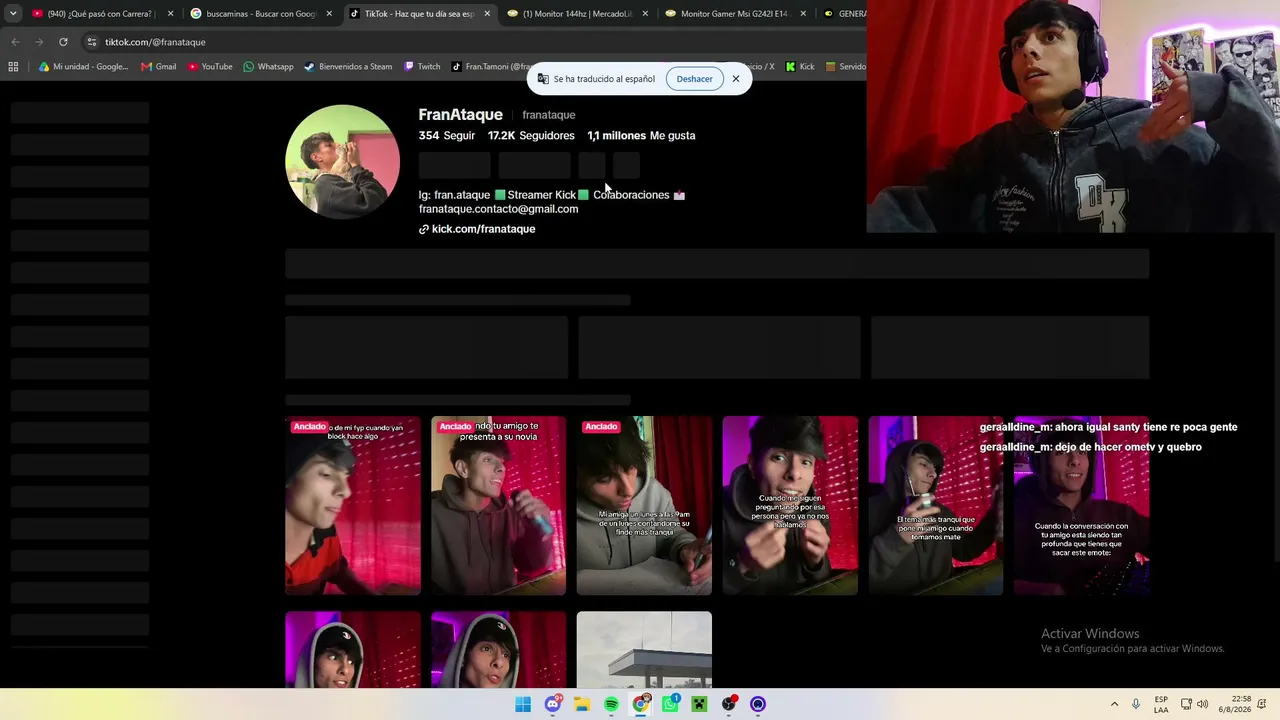Close the Monitor Gamer Msi tab
The height and width of the screenshot is (720, 1280).
(x=803, y=14)
